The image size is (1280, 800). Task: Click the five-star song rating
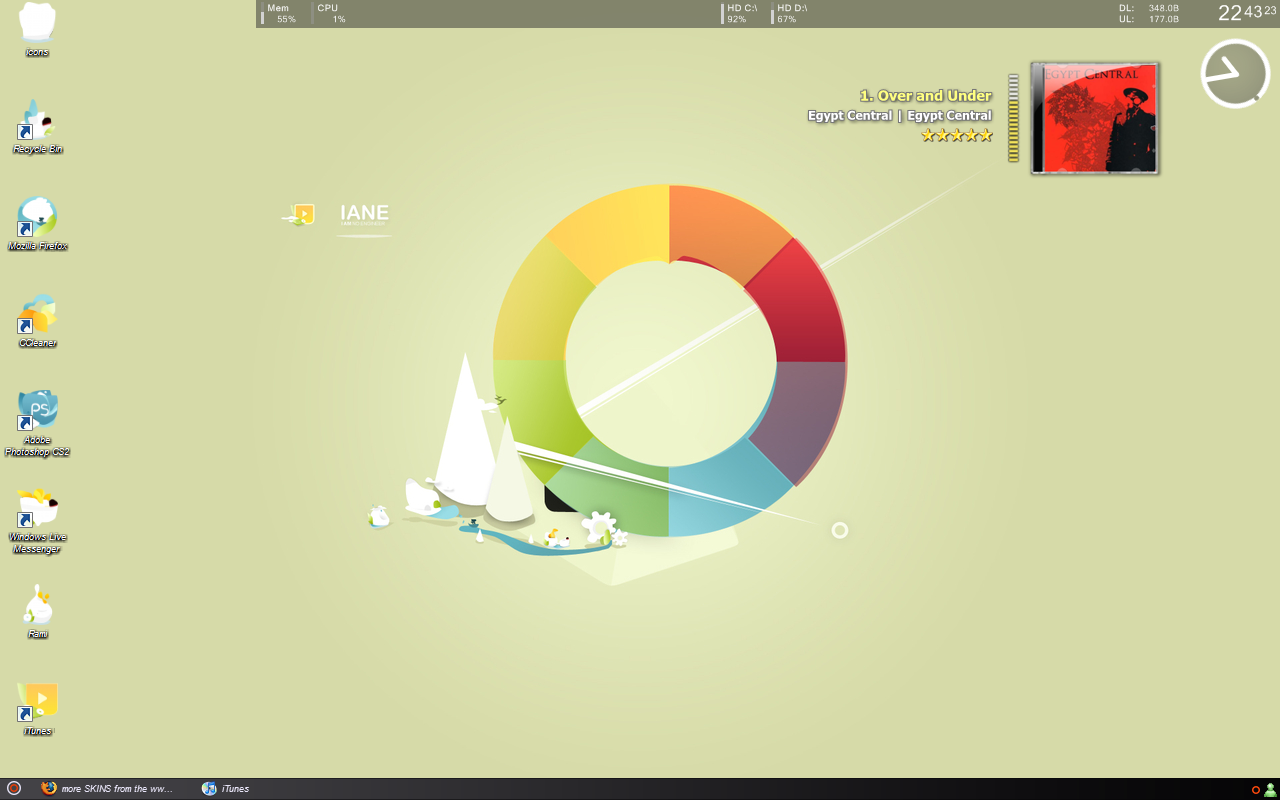click(957, 135)
